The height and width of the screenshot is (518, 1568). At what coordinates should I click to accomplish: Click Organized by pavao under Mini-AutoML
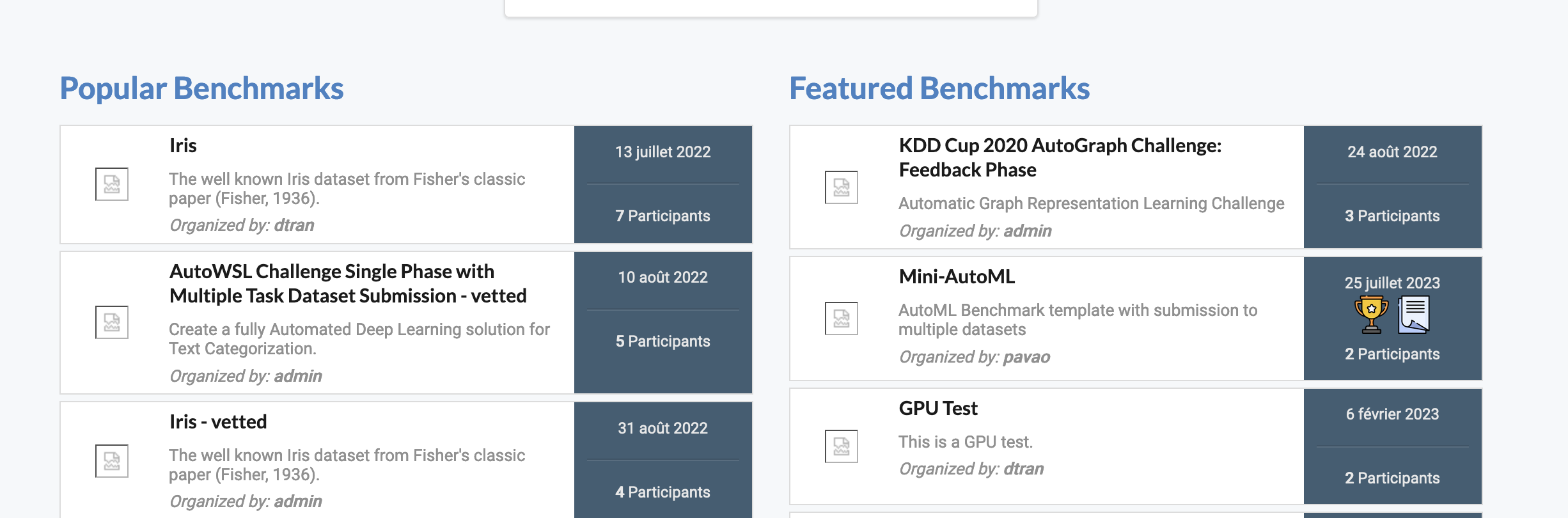click(x=975, y=357)
